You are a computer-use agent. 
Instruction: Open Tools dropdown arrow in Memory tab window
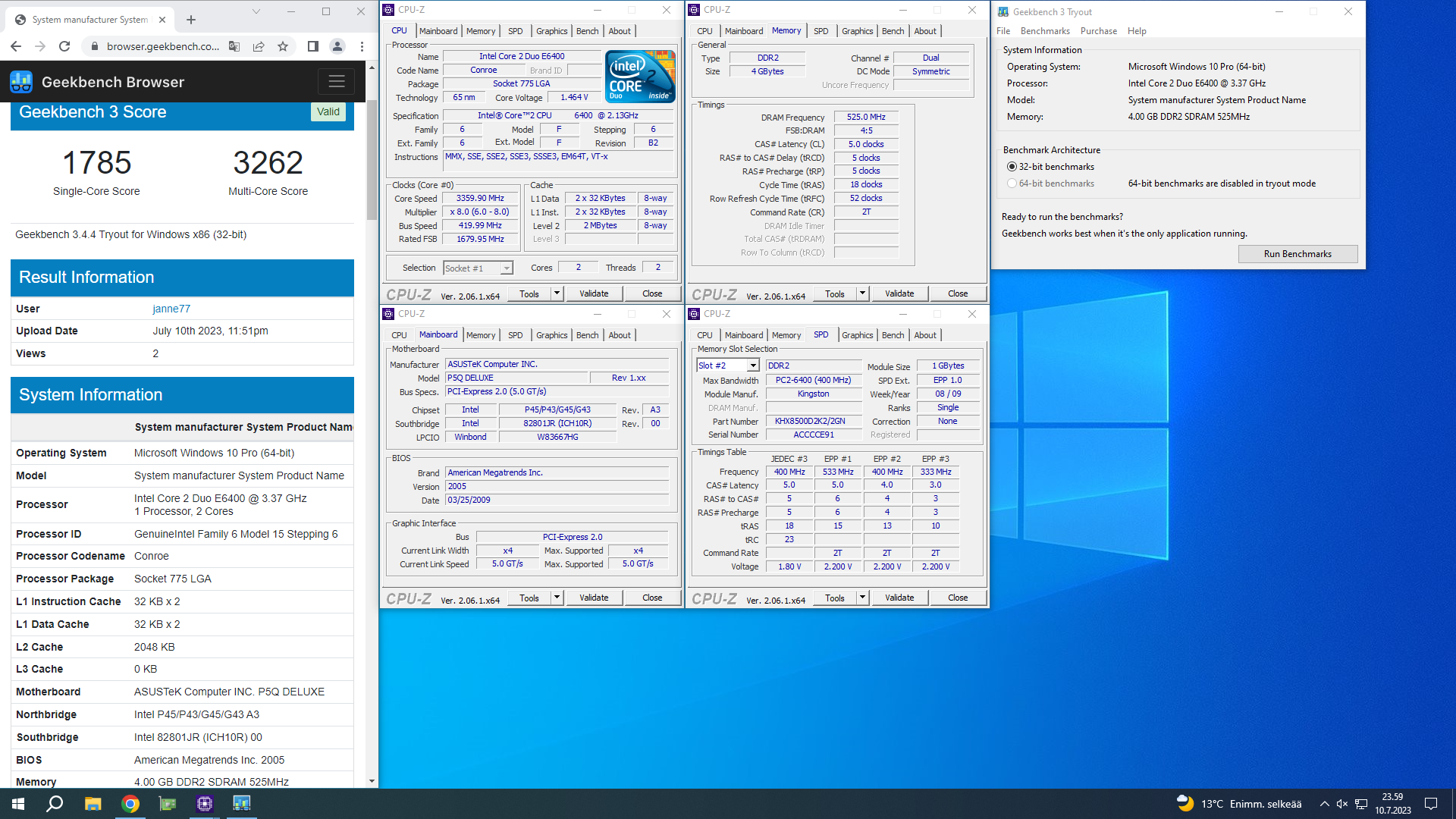tap(862, 293)
